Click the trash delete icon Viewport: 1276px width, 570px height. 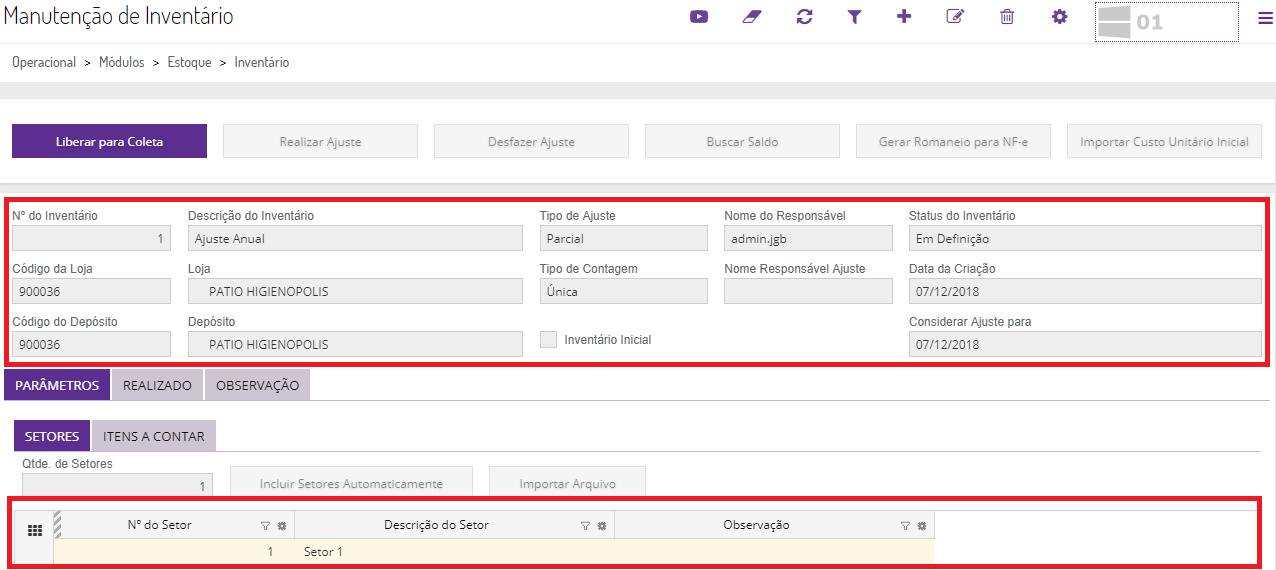click(1007, 17)
